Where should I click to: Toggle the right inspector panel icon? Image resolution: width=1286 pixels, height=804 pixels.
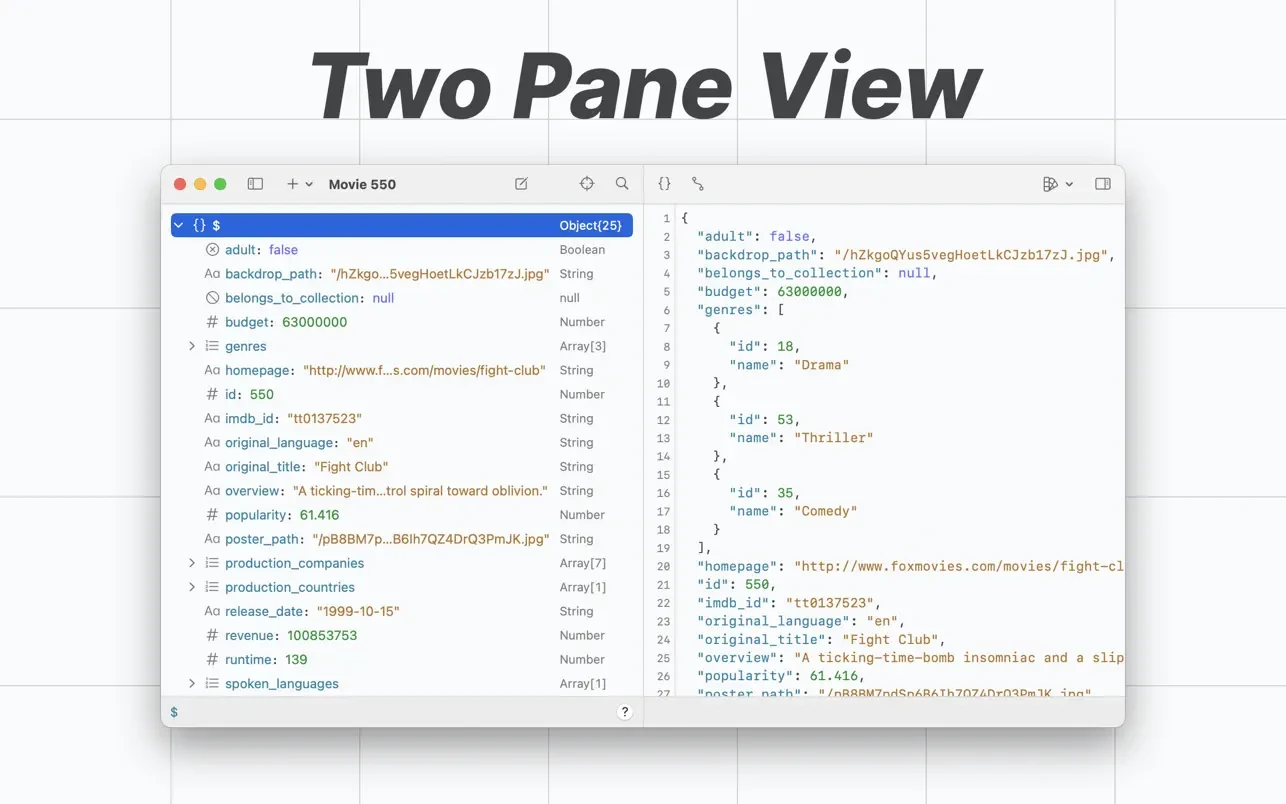pos(1103,184)
